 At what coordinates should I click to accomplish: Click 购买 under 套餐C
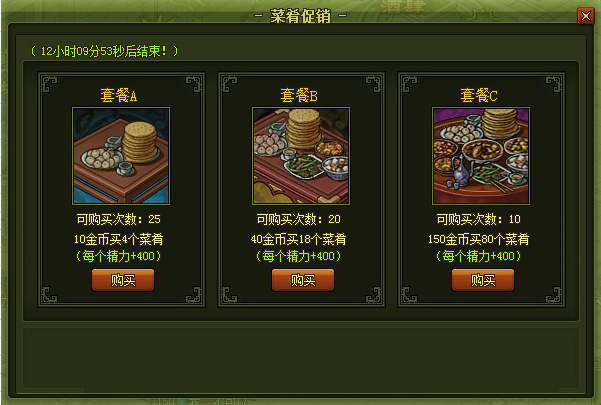tap(483, 280)
